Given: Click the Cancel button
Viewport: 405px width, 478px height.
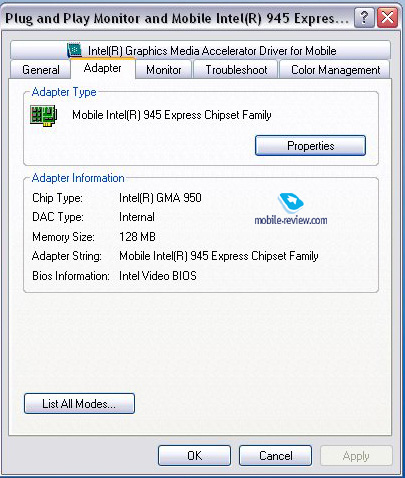Looking at the screenshot, I should pos(275,455).
